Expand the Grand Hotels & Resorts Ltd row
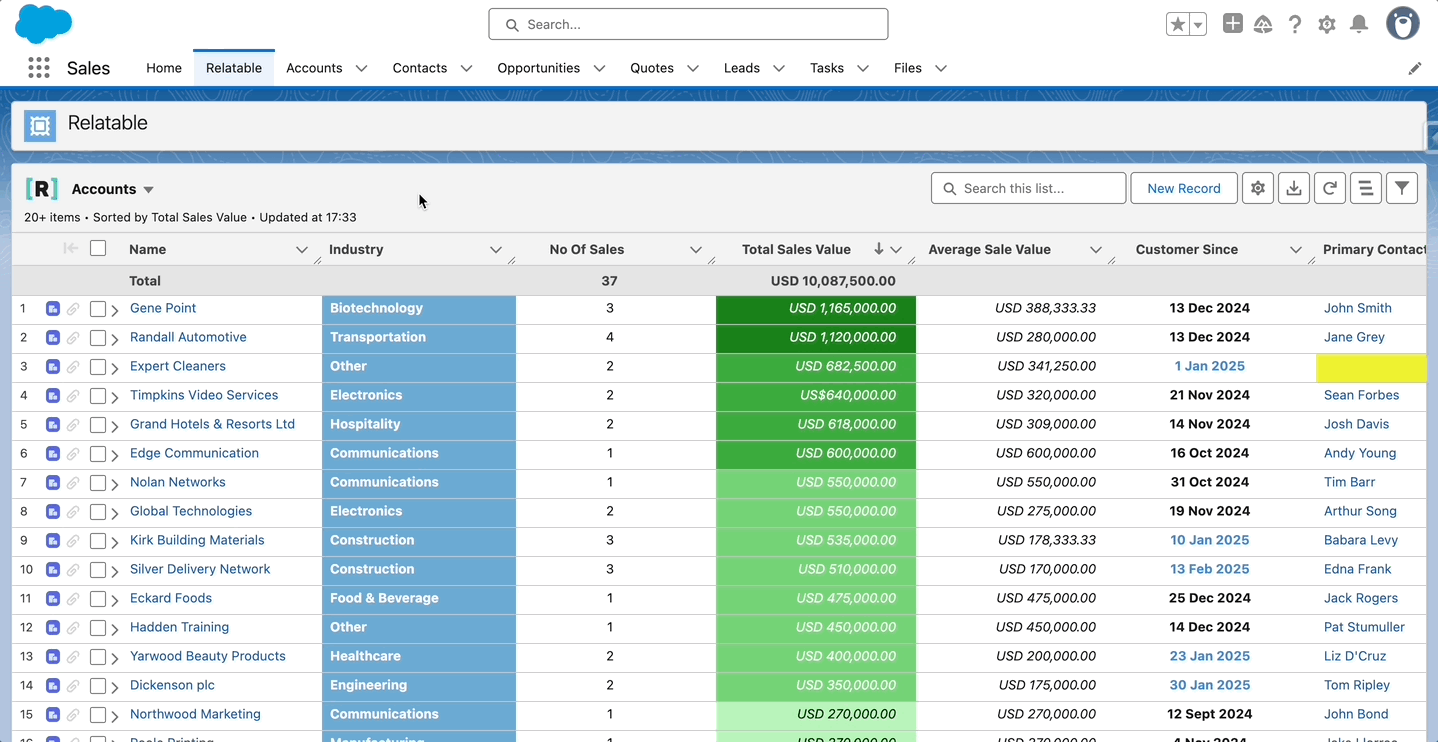The height and width of the screenshot is (742, 1438). tap(115, 426)
